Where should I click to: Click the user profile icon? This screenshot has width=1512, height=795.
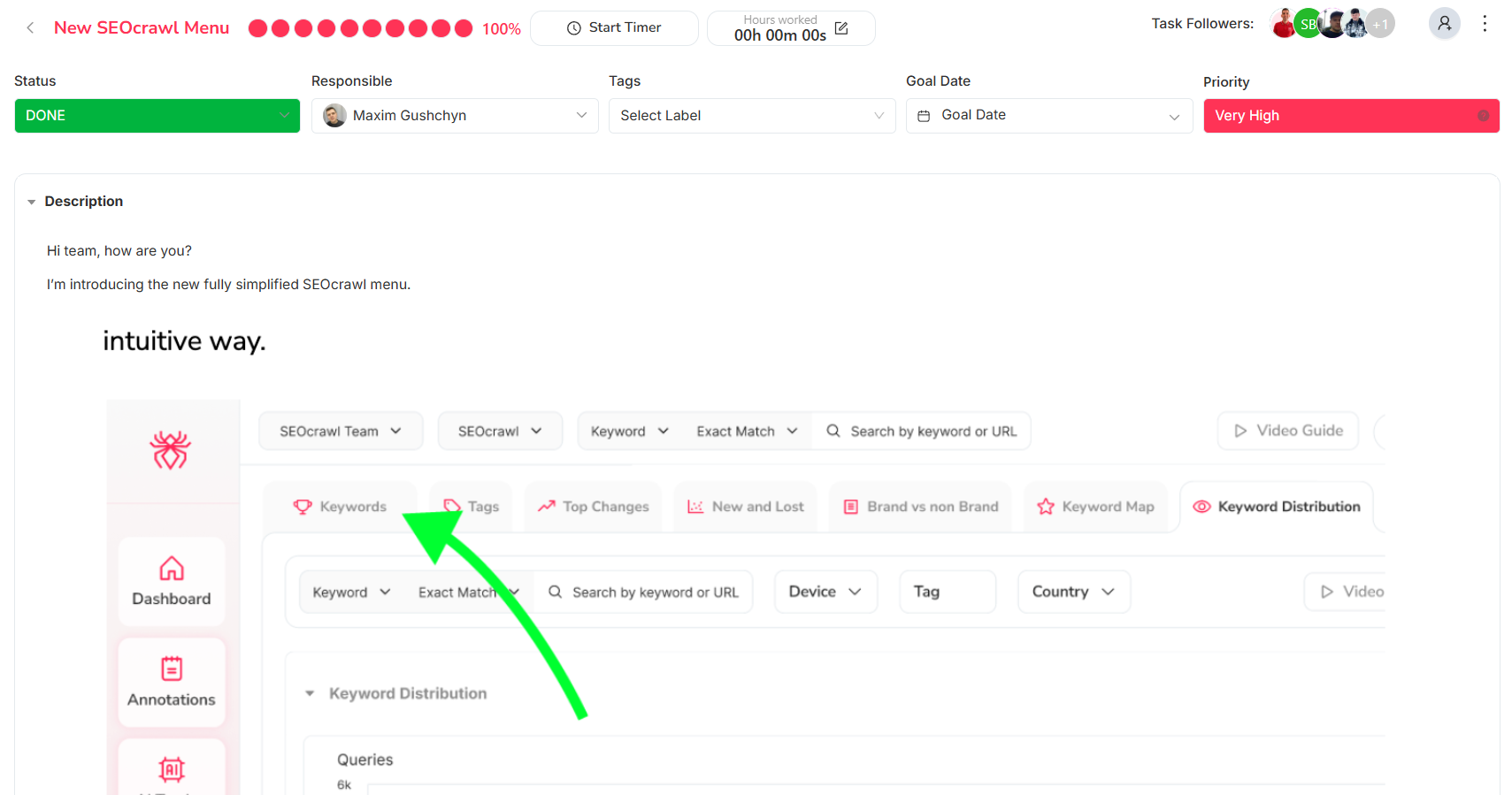1444,24
